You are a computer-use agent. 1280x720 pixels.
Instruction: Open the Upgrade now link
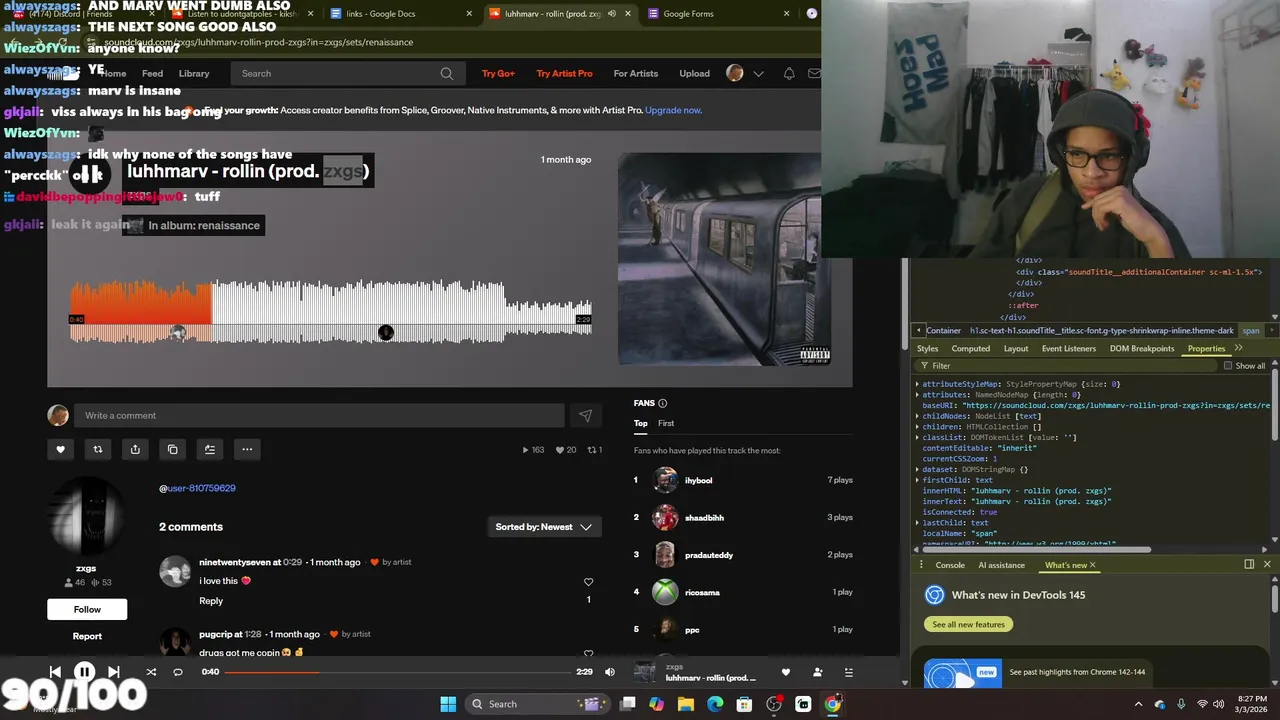coord(673,110)
